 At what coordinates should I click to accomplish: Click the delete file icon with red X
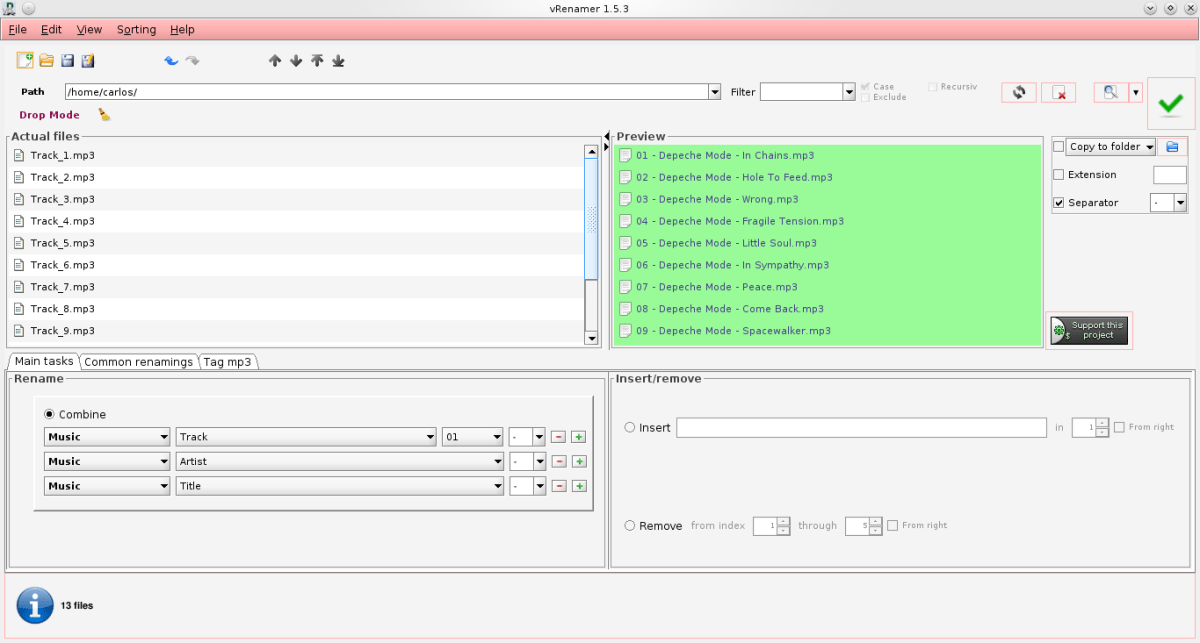(1058, 92)
